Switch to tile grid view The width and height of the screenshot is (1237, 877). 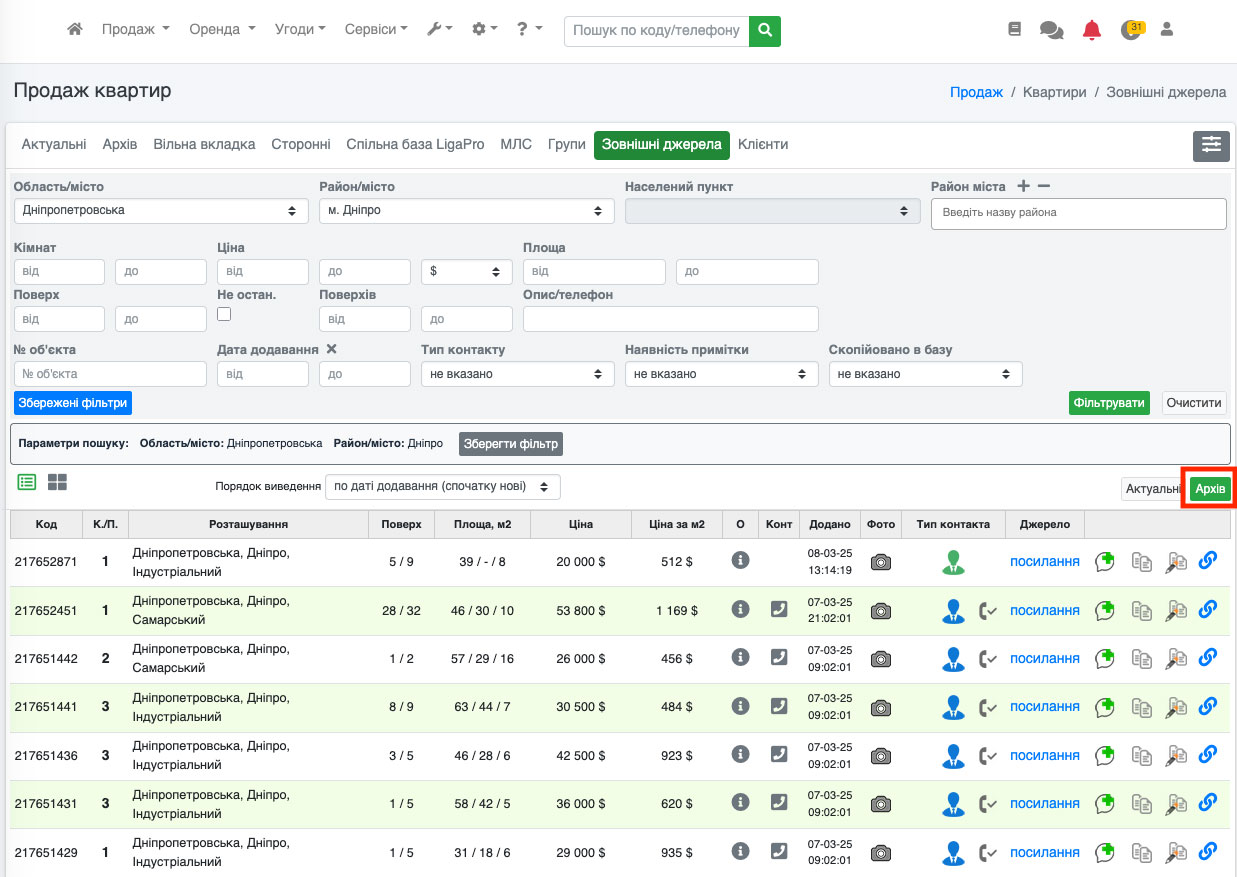[57, 482]
